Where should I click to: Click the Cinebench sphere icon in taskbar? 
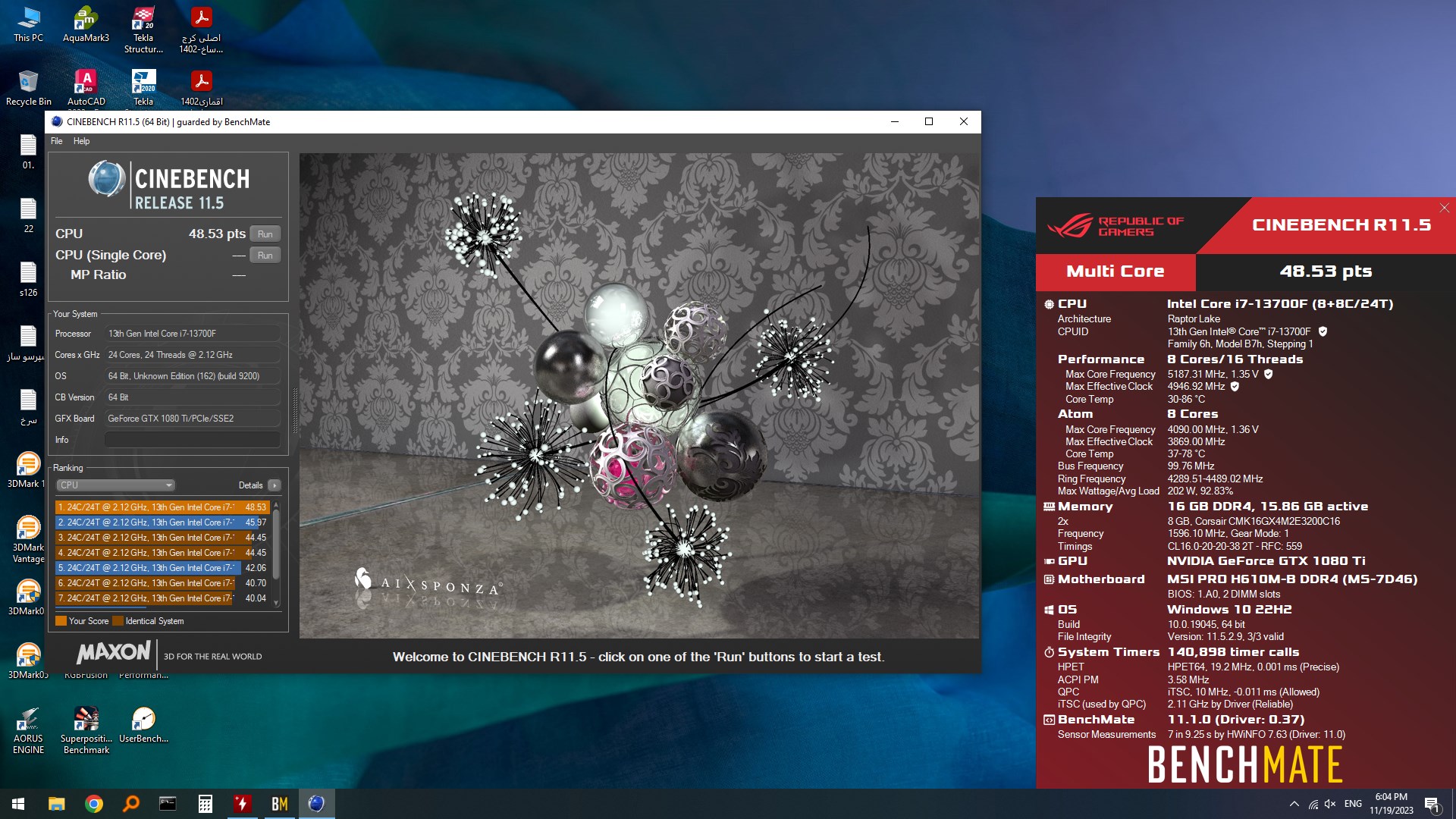pyautogui.click(x=316, y=804)
